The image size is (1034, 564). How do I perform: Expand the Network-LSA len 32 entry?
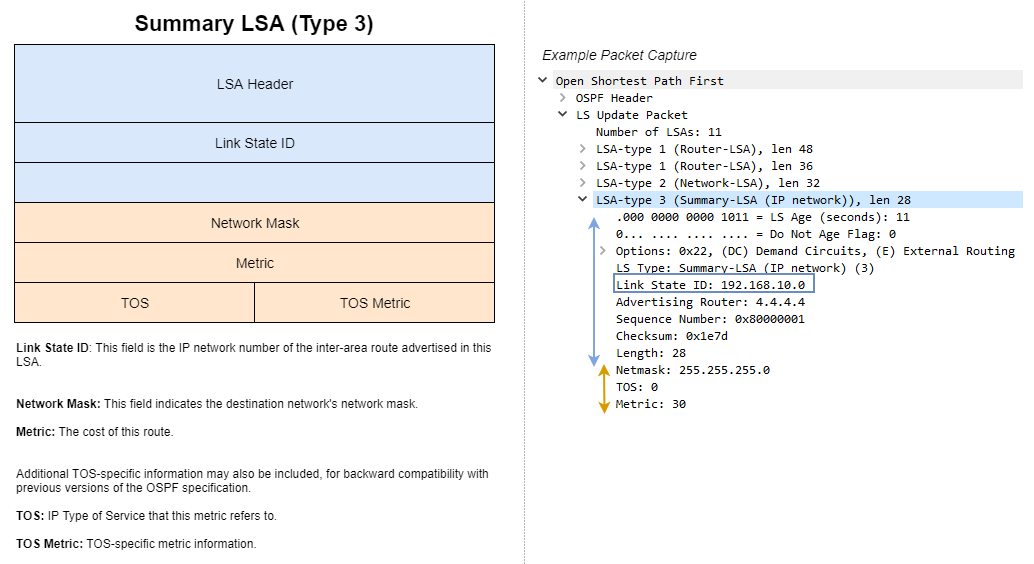click(x=582, y=183)
